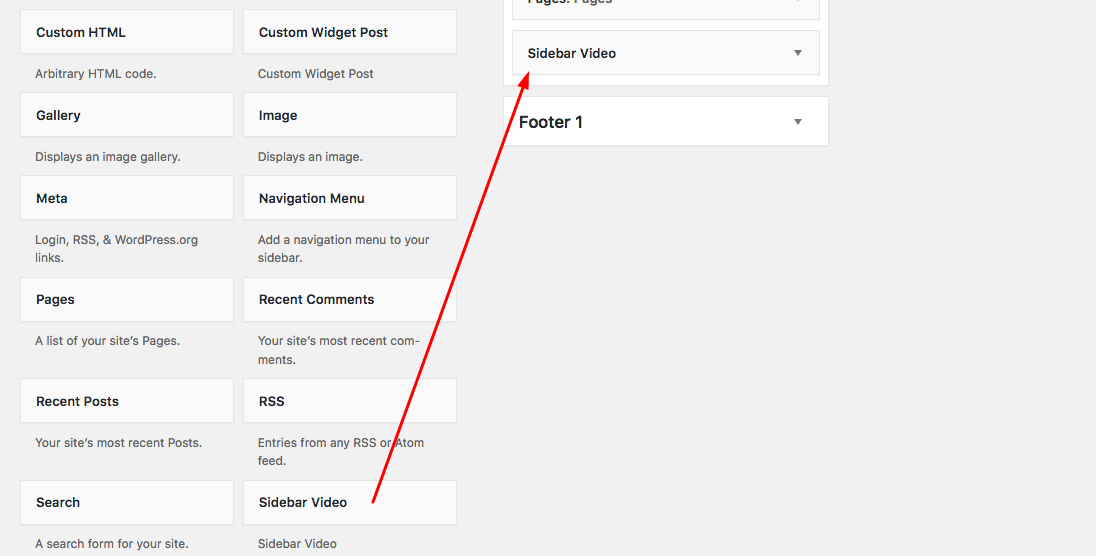Select the Search widget
This screenshot has width=1096, height=556.
pyautogui.click(x=58, y=502)
